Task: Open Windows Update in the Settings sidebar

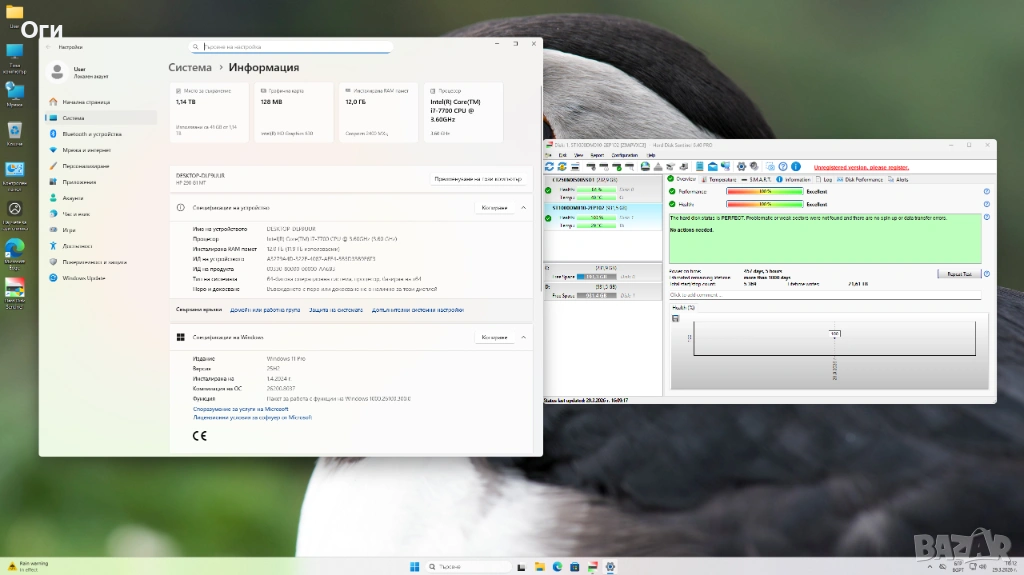Action: [x=83, y=278]
